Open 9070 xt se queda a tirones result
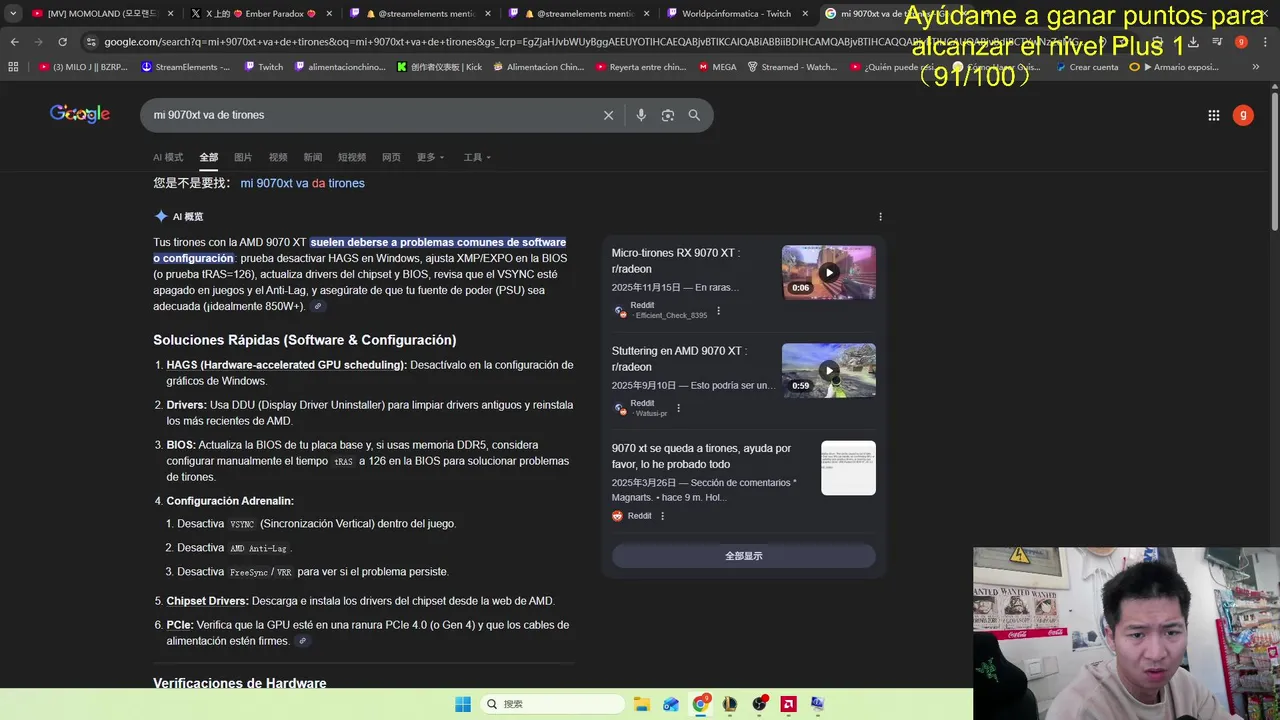Image resolution: width=1280 pixels, height=720 pixels. [701, 456]
